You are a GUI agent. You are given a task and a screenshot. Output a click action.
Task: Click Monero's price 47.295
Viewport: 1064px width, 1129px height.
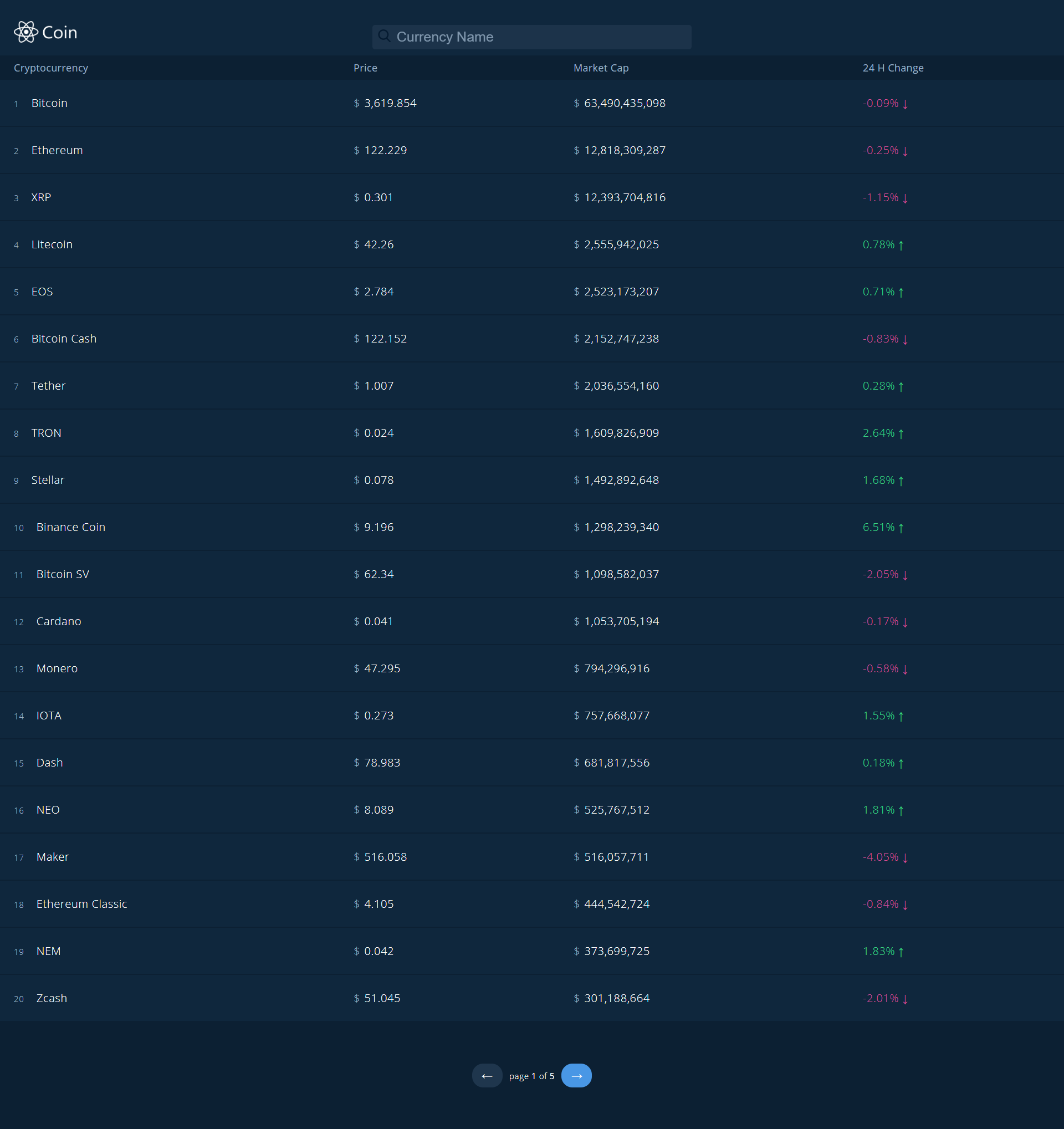(x=382, y=668)
